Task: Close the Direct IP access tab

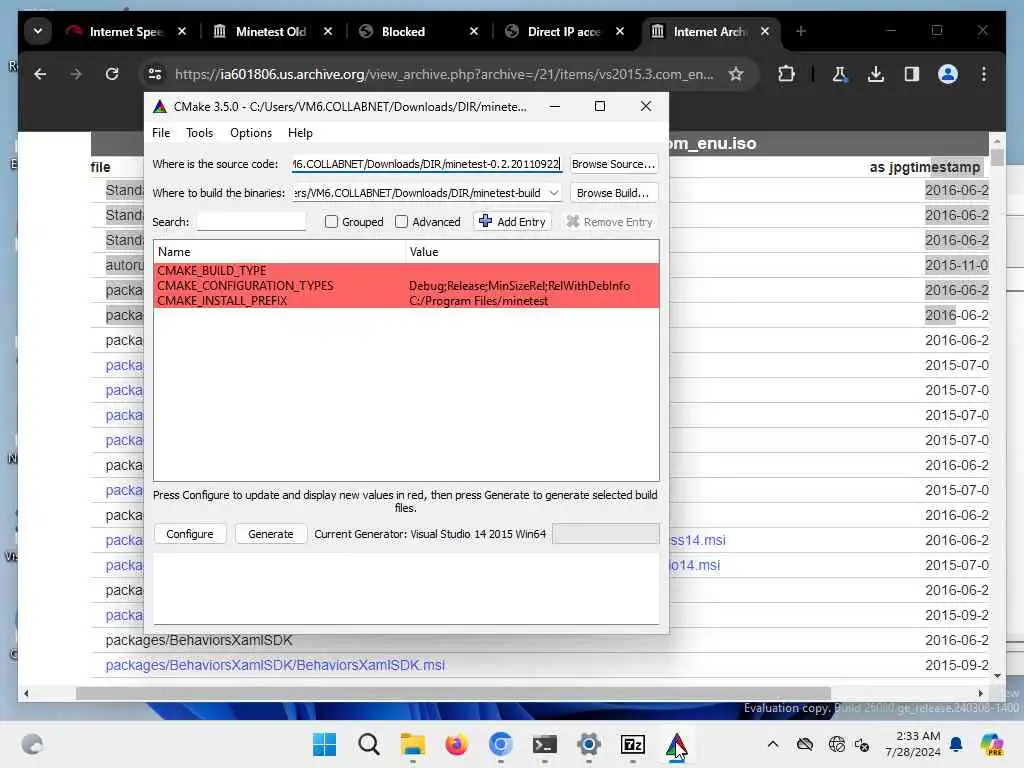Action: tap(620, 31)
